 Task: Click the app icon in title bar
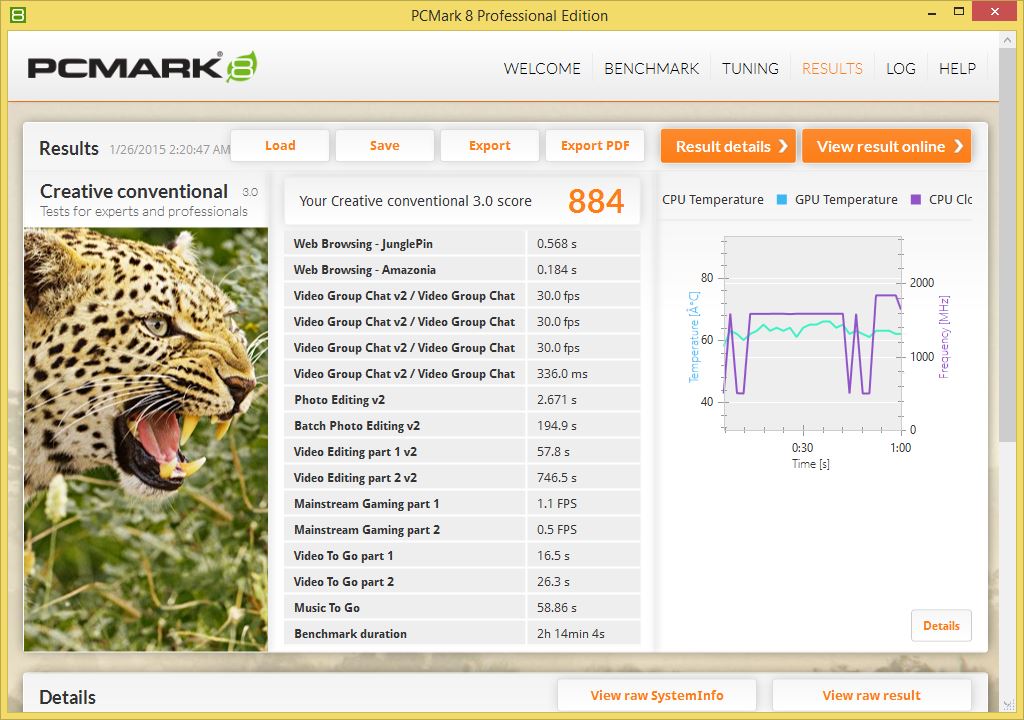(x=17, y=15)
